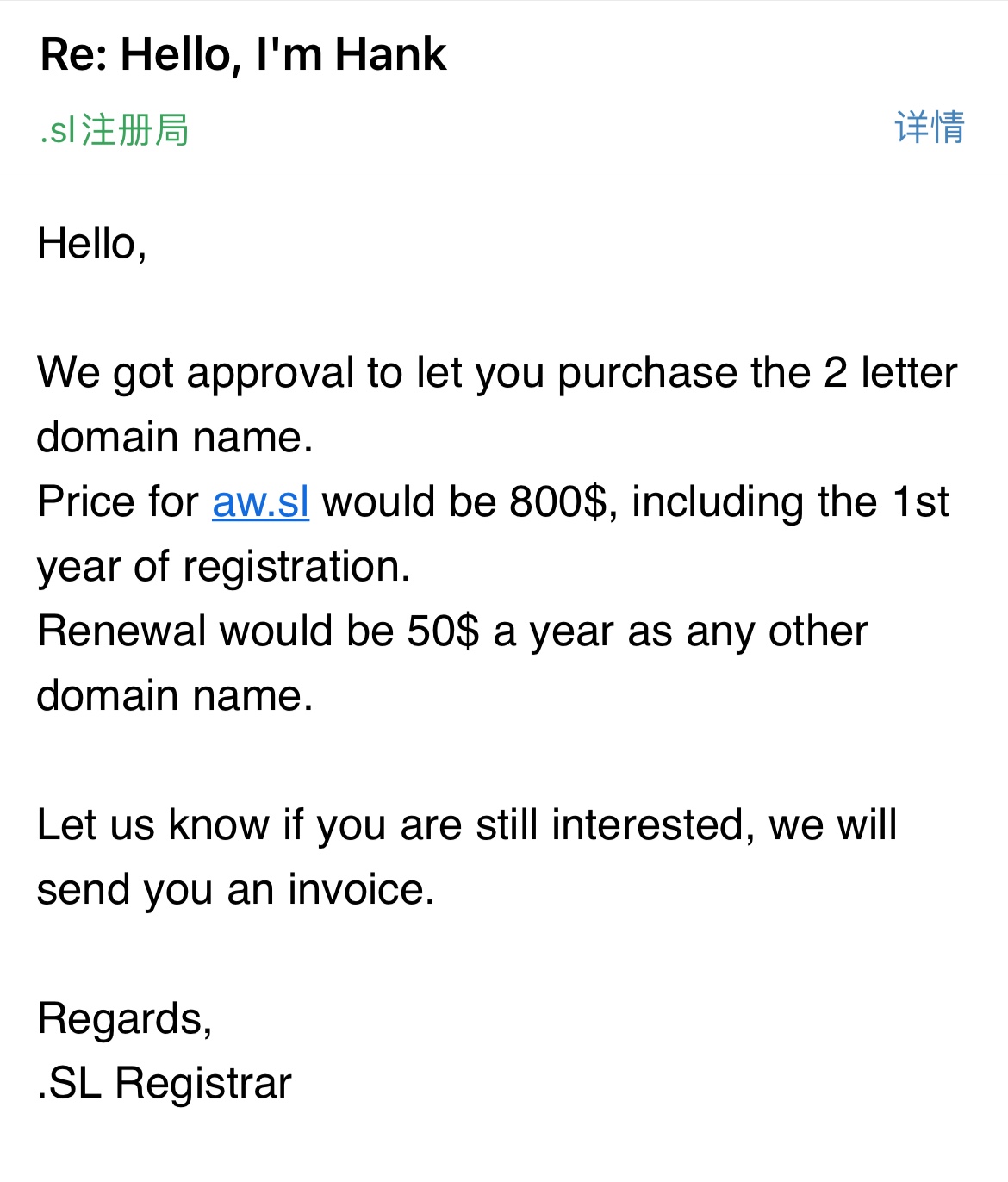
Task: Click the words "Let us know"
Action: pyautogui.click(x=152, y=825)
